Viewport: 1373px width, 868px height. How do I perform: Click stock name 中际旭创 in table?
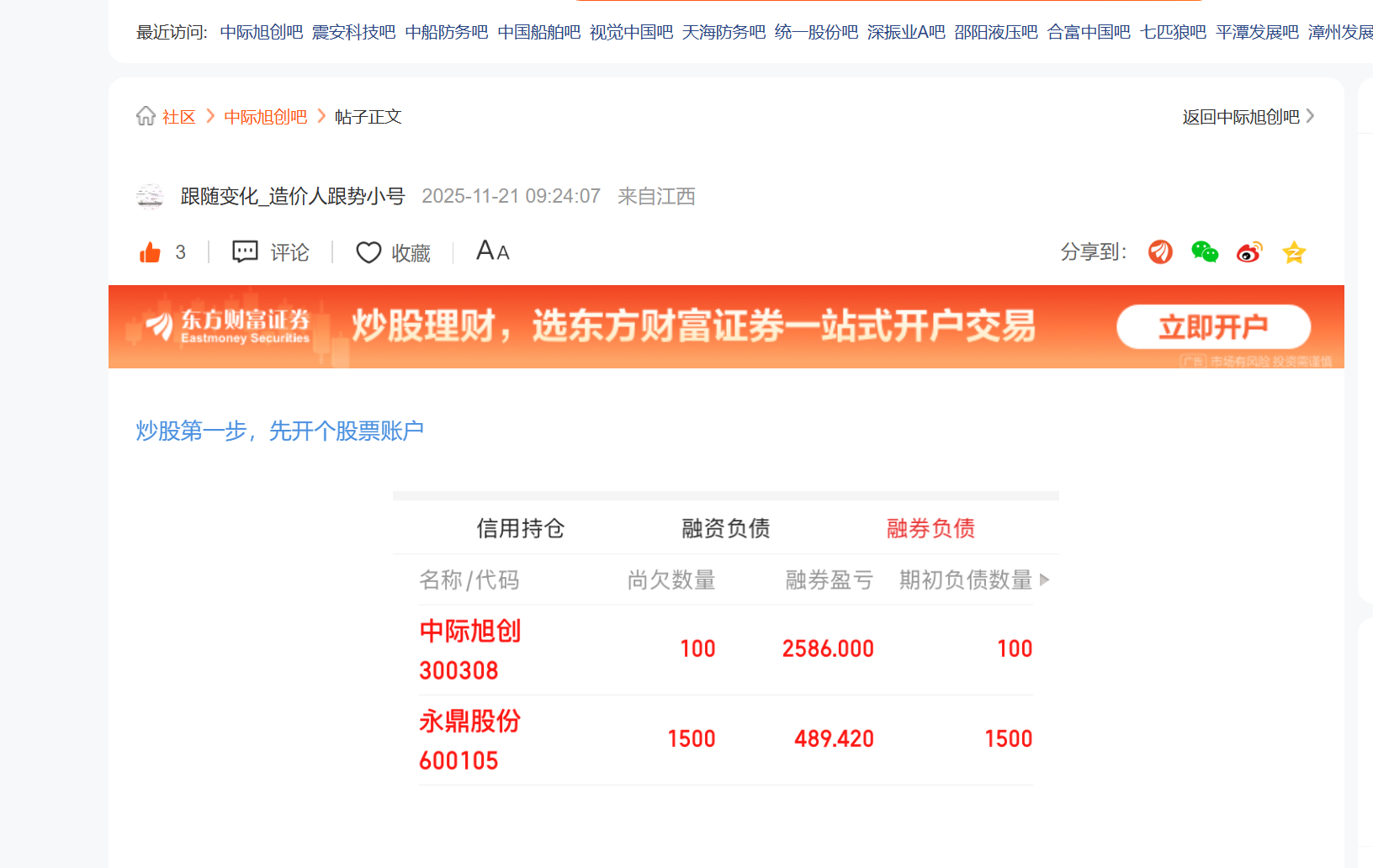(x=470, y=631)
